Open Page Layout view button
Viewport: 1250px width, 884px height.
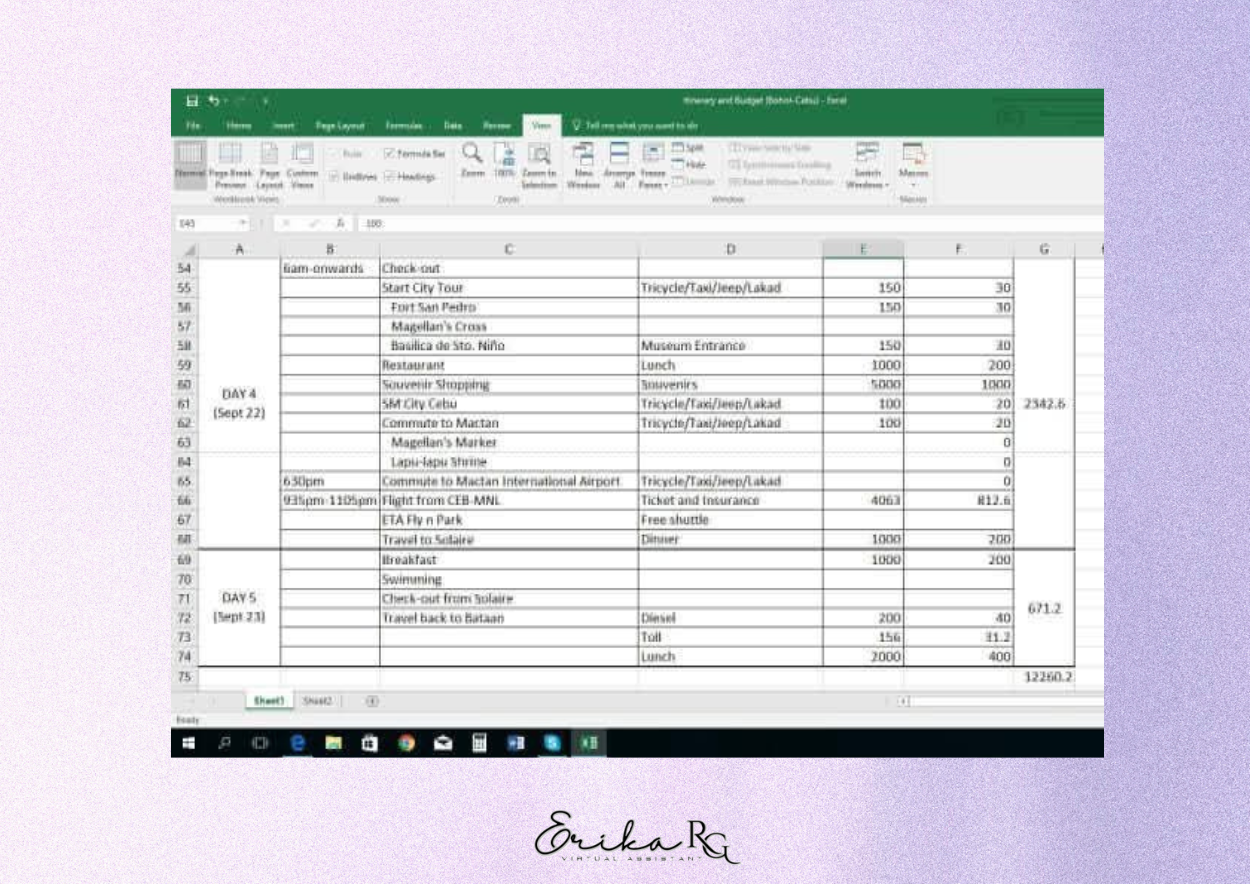pos(270,166)
